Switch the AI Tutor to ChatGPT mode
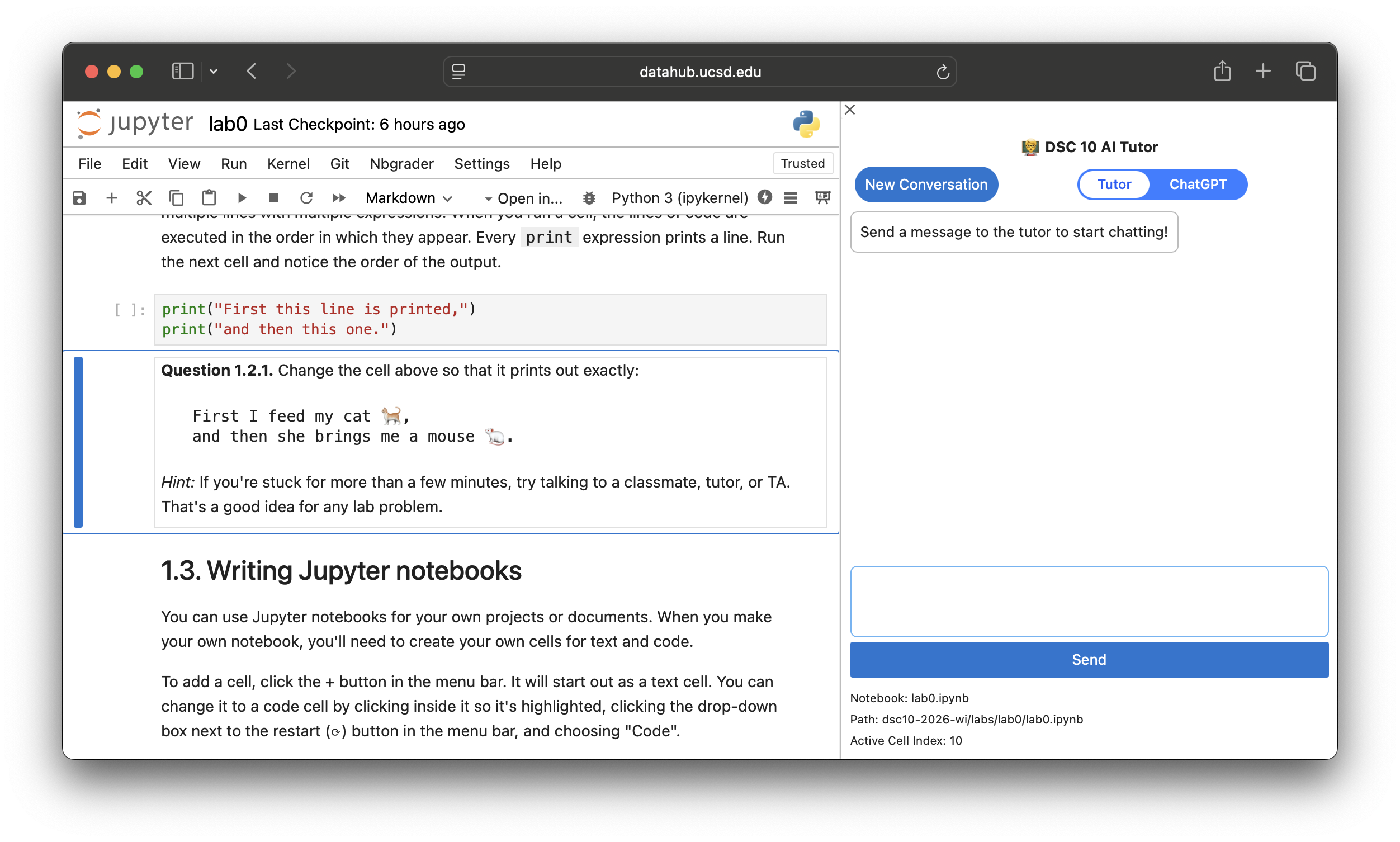 (1198, 185)
